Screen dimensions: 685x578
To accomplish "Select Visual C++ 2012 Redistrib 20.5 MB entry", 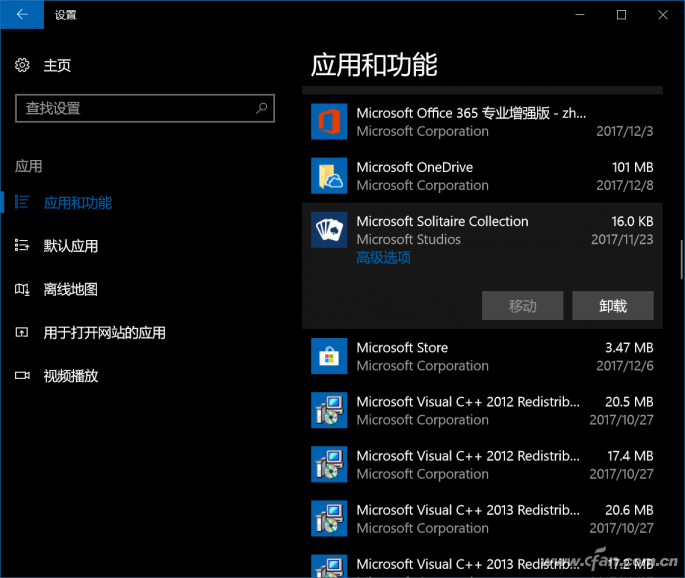I will [482, 410].
